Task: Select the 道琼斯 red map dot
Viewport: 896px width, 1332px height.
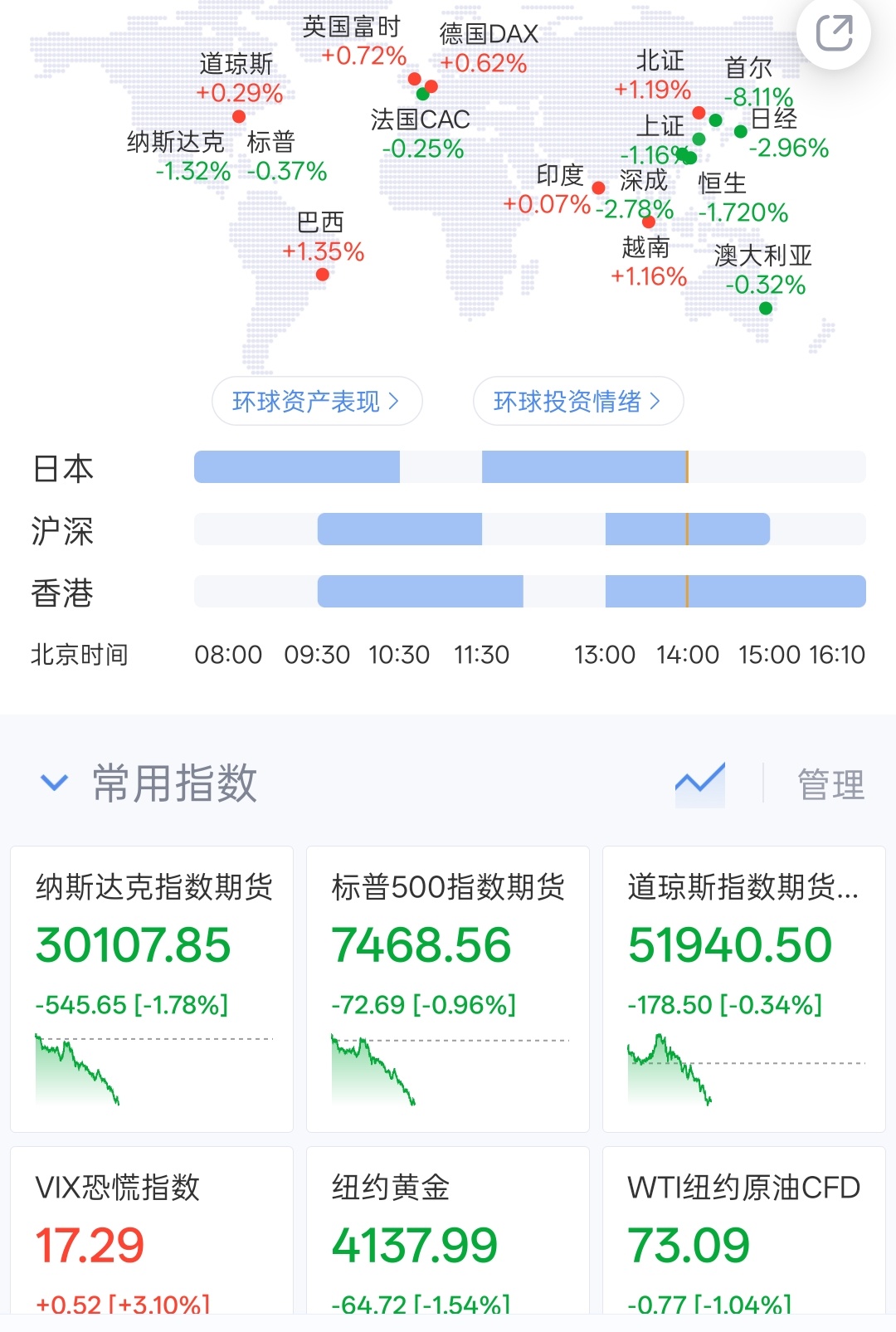Action: coord(239,117)
